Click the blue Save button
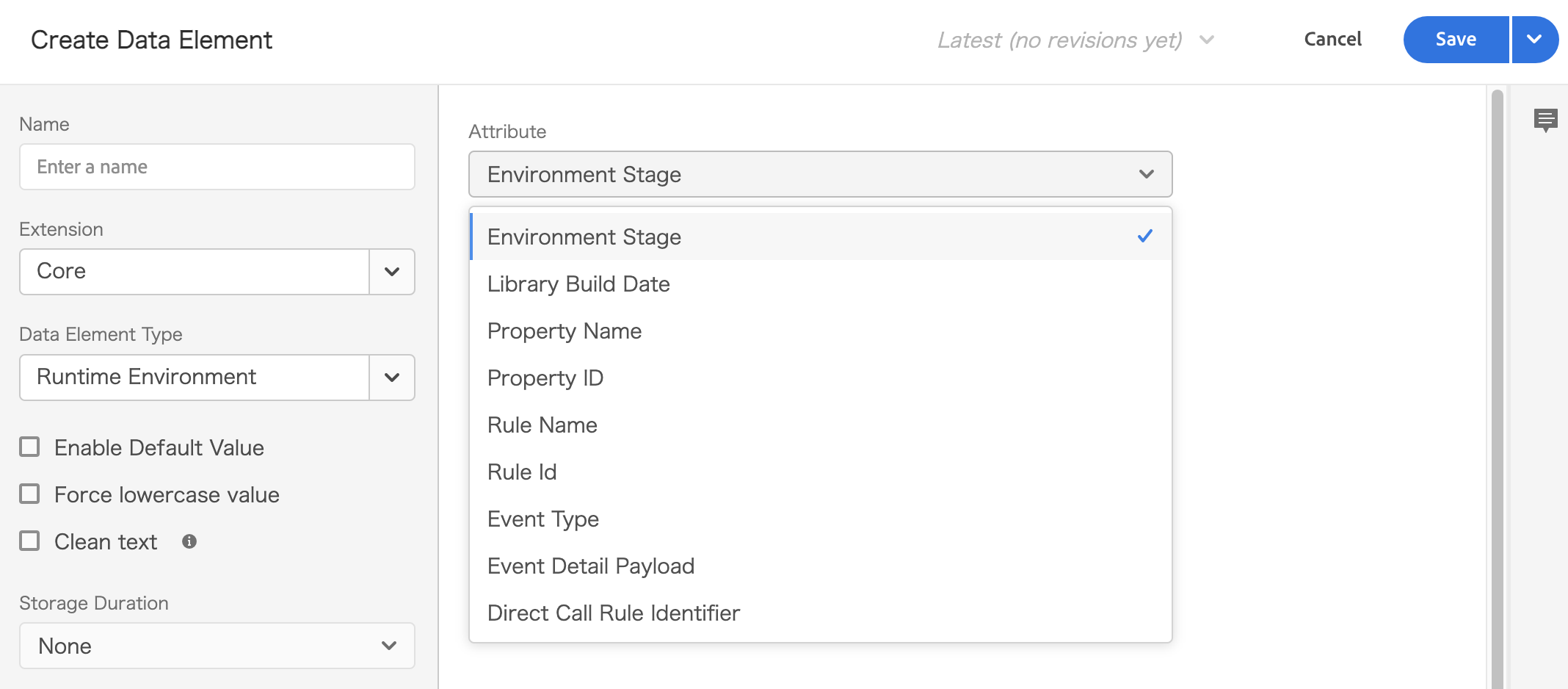Screen dimensions: 1568x689 click(x=1456, y=40)
